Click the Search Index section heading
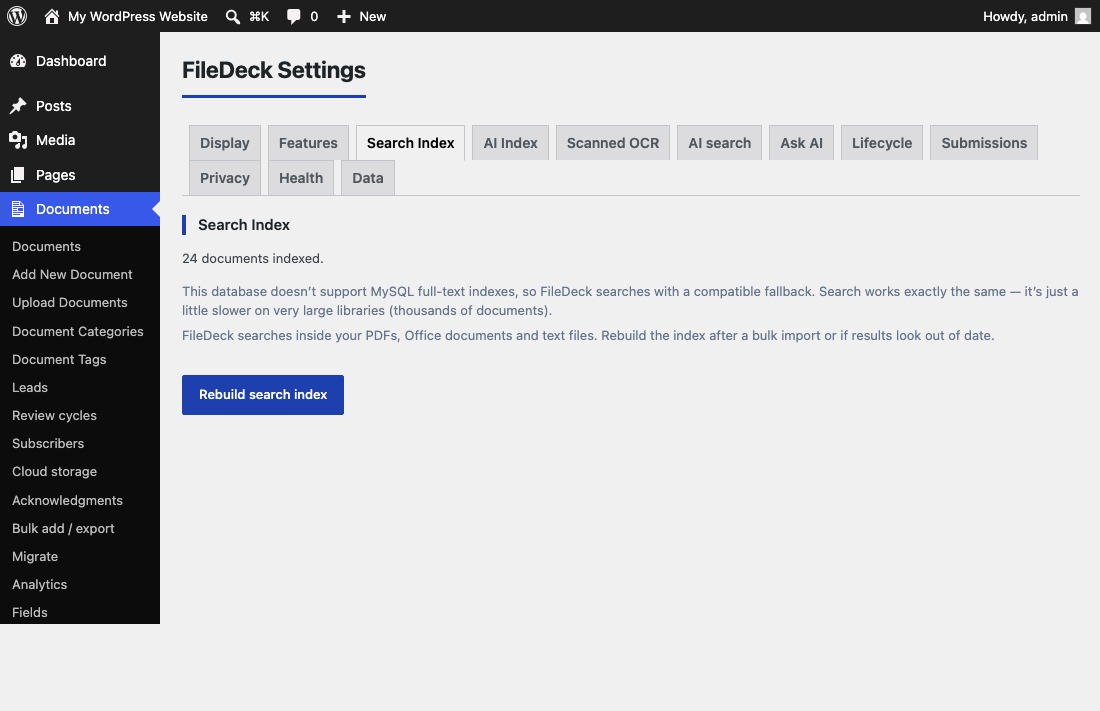This screenshot has width=1100, height=711. tap(243, 225)
